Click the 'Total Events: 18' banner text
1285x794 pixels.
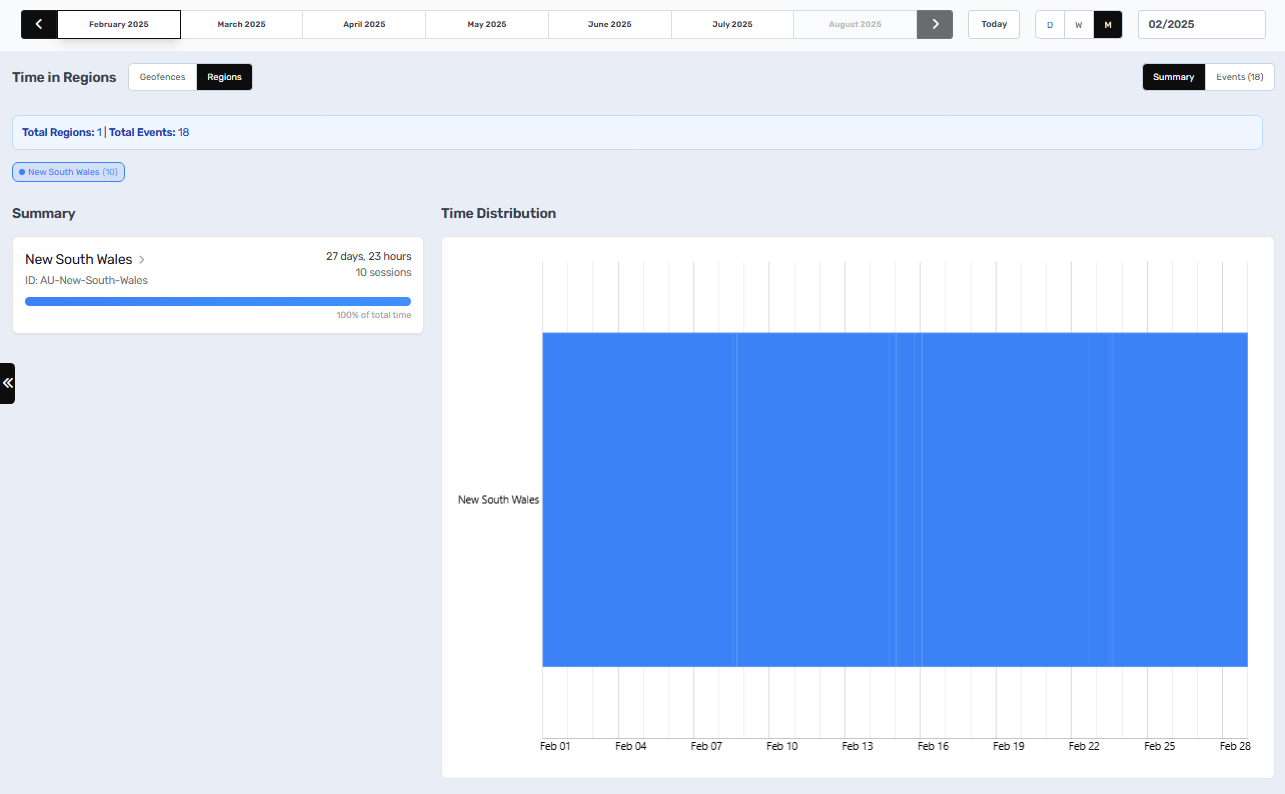click(149, 132)
